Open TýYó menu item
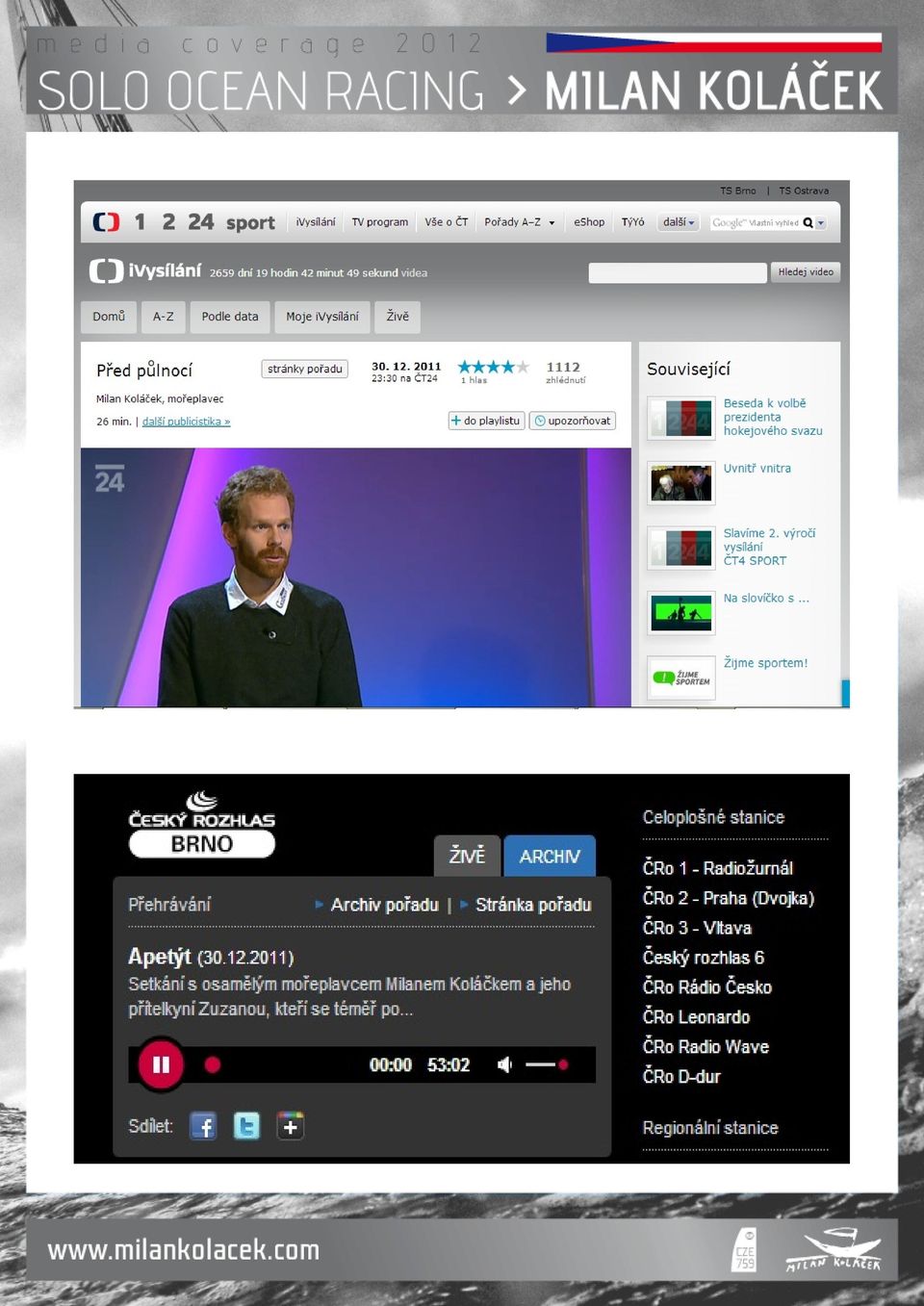The height and width of the screenshot is (1306, 924). click(x=633, y=222)
